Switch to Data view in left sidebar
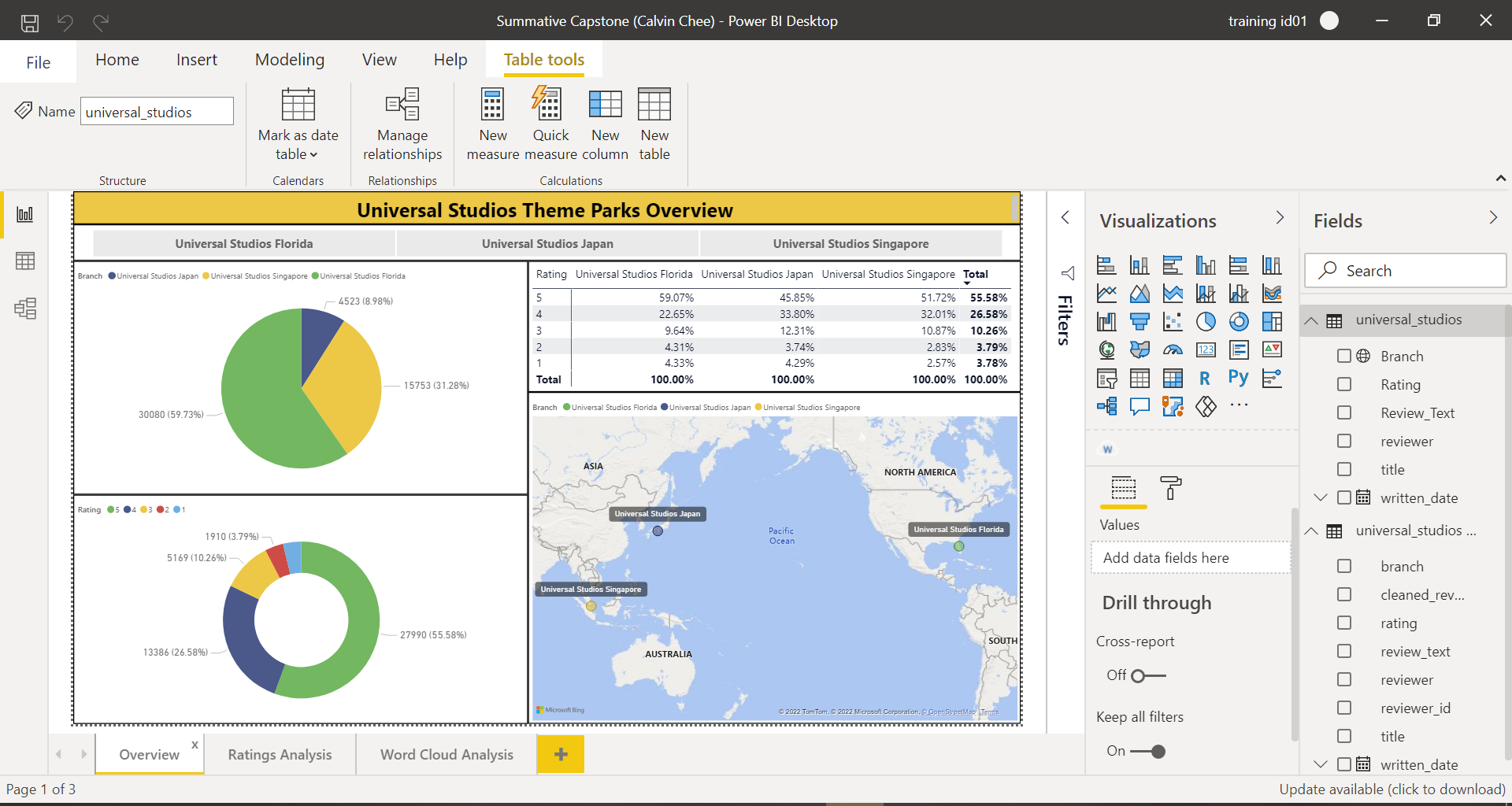The height and width of the screenshot is (806, 1512). click(25, 261)
